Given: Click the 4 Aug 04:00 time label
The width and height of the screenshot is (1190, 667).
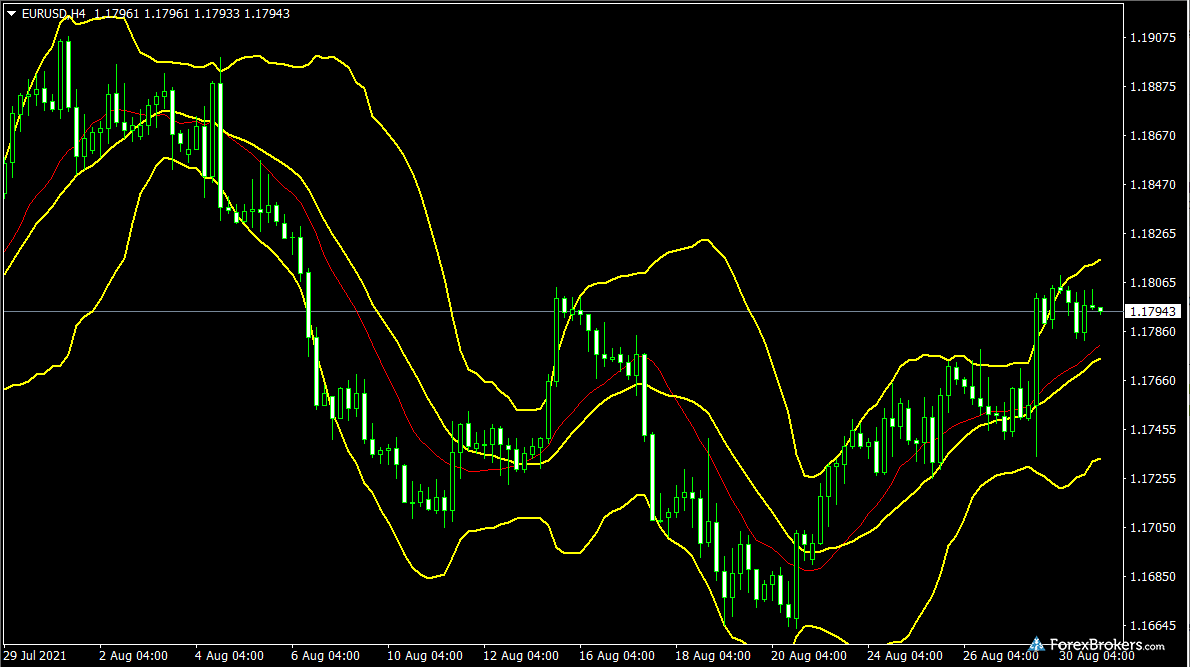Looking at the screenshot, I should click(x=229, y=657).
